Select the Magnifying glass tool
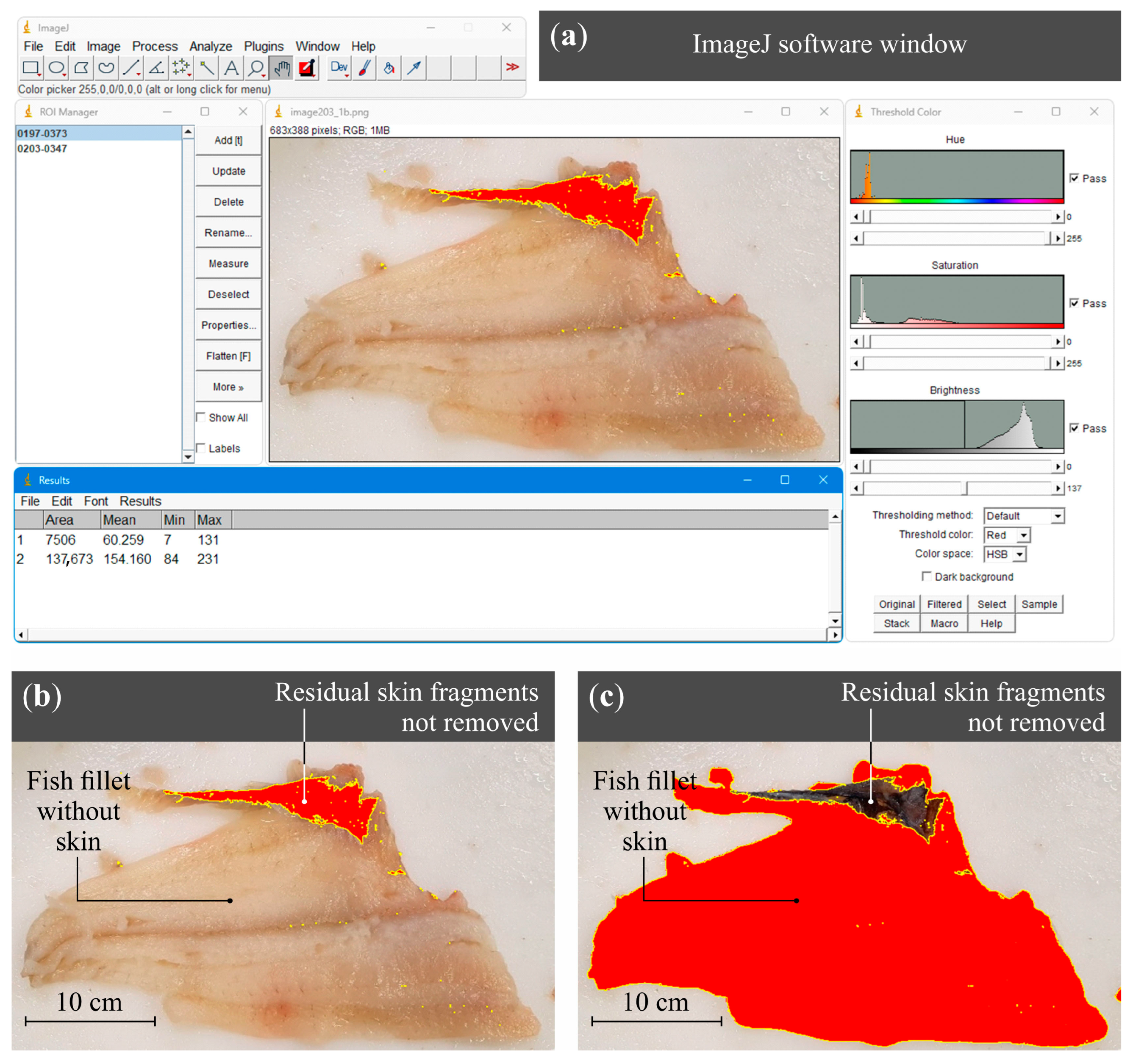The width and height of the screenshot is (1133, 1064). (256, 68)
